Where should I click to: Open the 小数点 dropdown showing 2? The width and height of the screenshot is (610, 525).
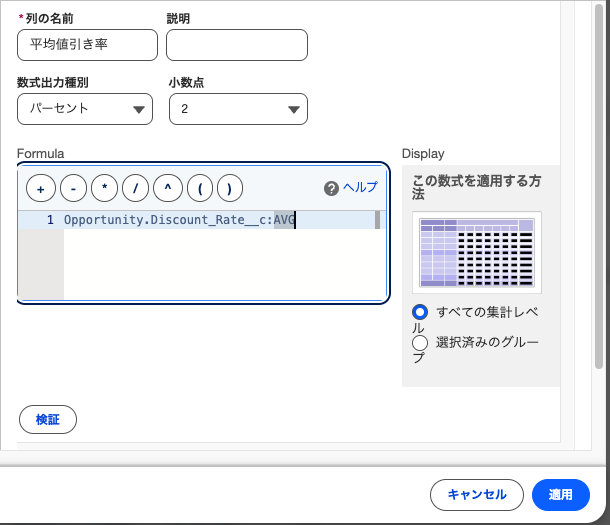click(238, 109)
